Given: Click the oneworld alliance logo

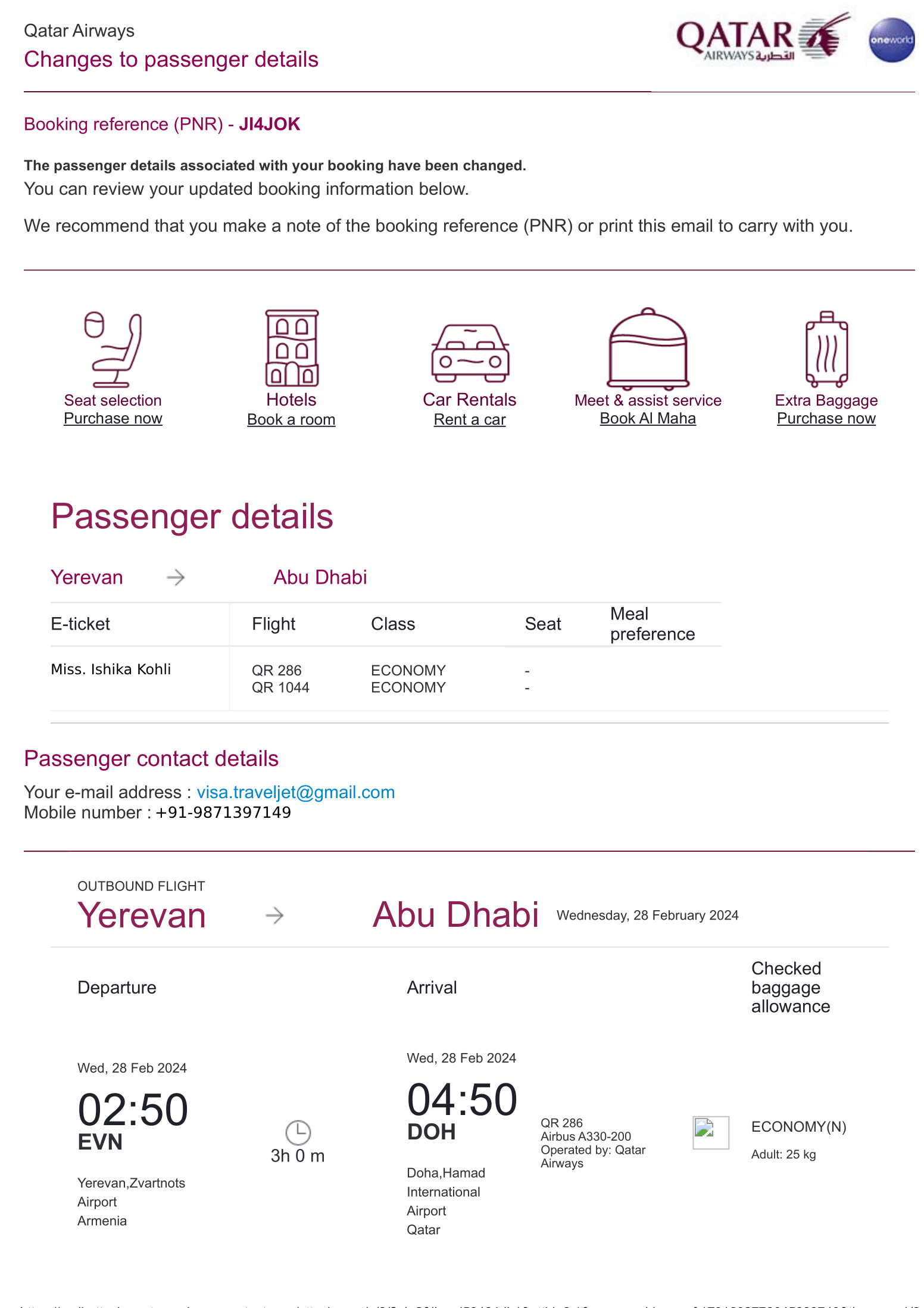Looking at the screenshot, I should coord(891,40).
